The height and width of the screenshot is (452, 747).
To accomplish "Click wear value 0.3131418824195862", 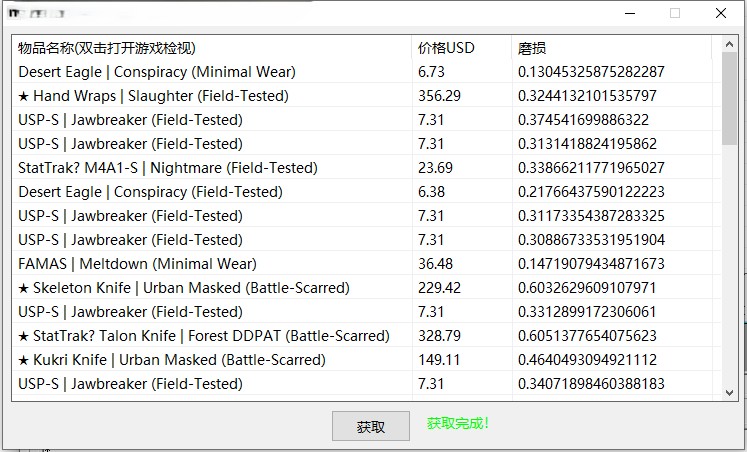I will [x=587, y=144].
